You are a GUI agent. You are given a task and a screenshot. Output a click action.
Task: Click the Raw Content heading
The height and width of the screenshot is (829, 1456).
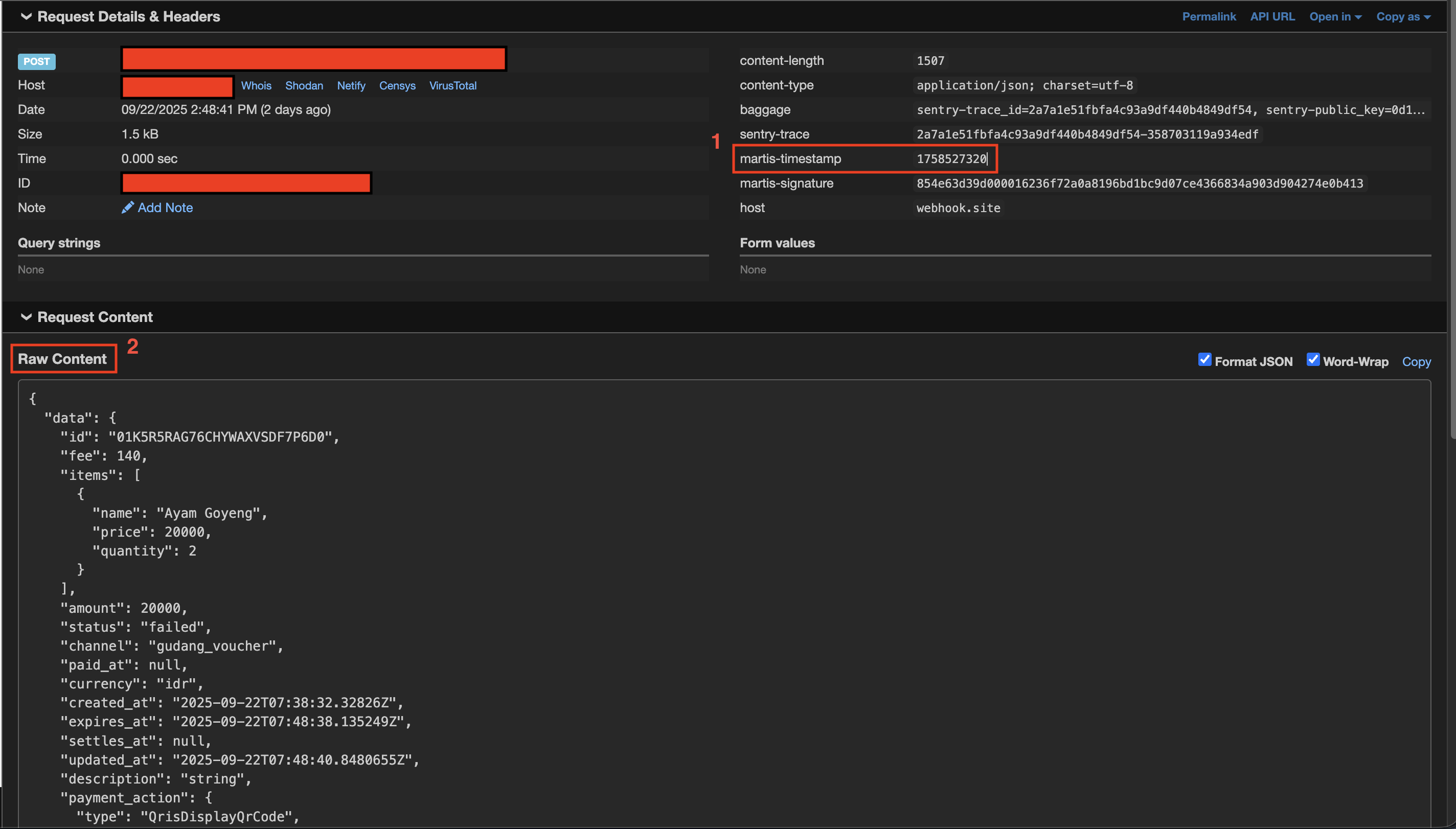point(62,359)
